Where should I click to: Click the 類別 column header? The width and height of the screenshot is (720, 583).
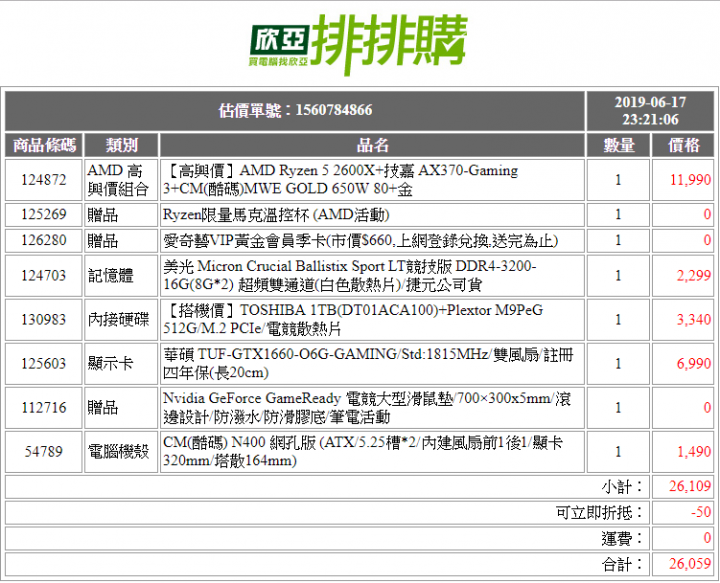(121, 145)
